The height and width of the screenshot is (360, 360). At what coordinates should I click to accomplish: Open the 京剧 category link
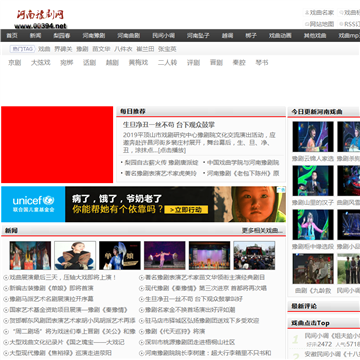pos(15,63)
